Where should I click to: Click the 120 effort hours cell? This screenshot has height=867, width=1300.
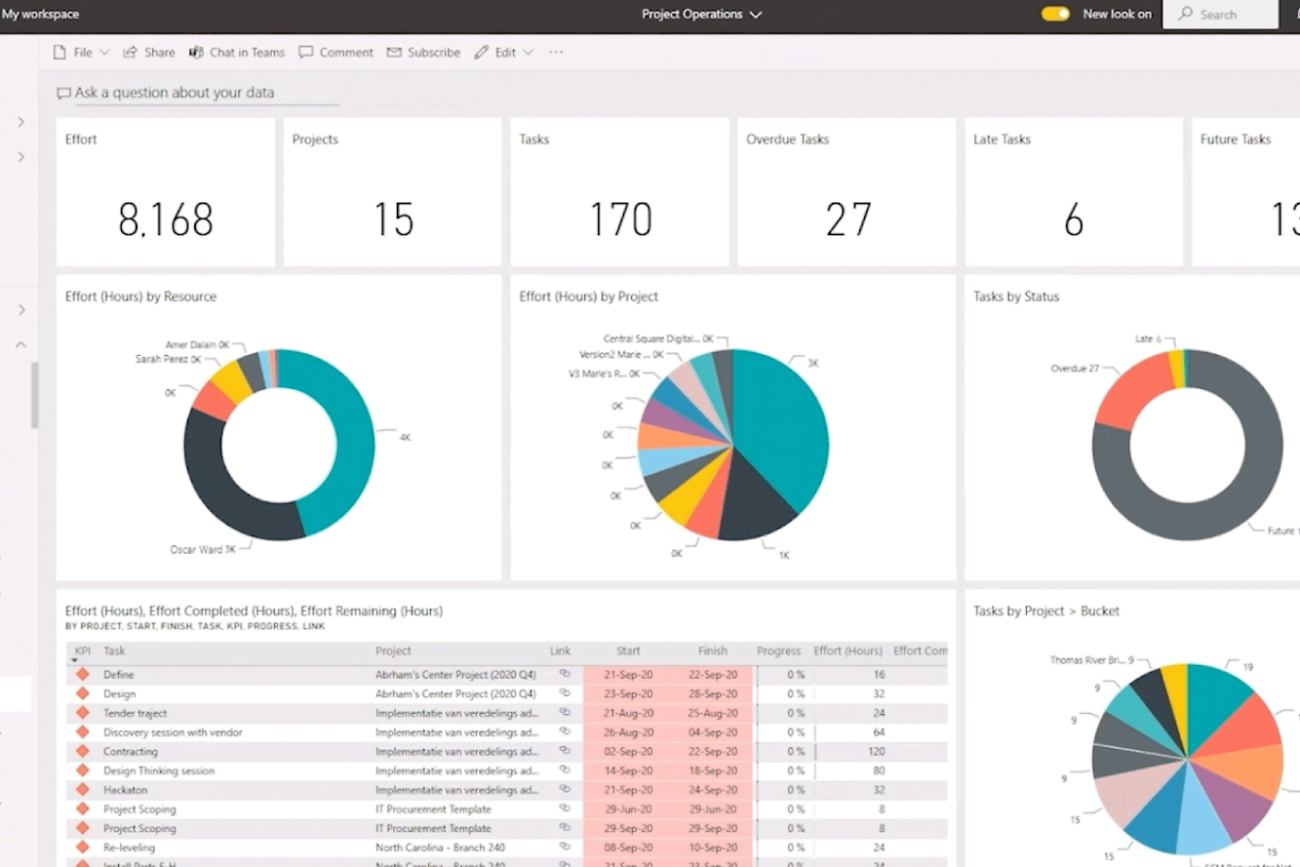876,751
